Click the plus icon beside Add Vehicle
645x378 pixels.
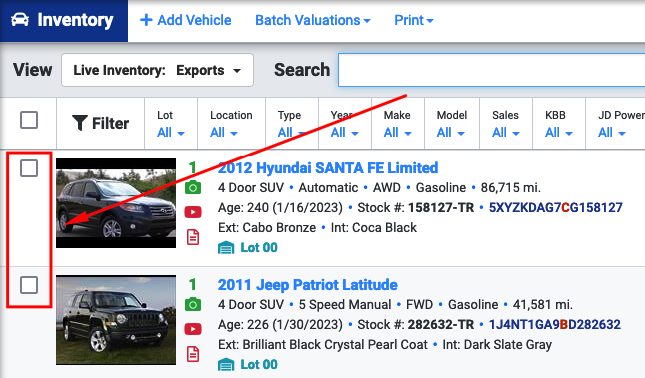tap(146, 20)
